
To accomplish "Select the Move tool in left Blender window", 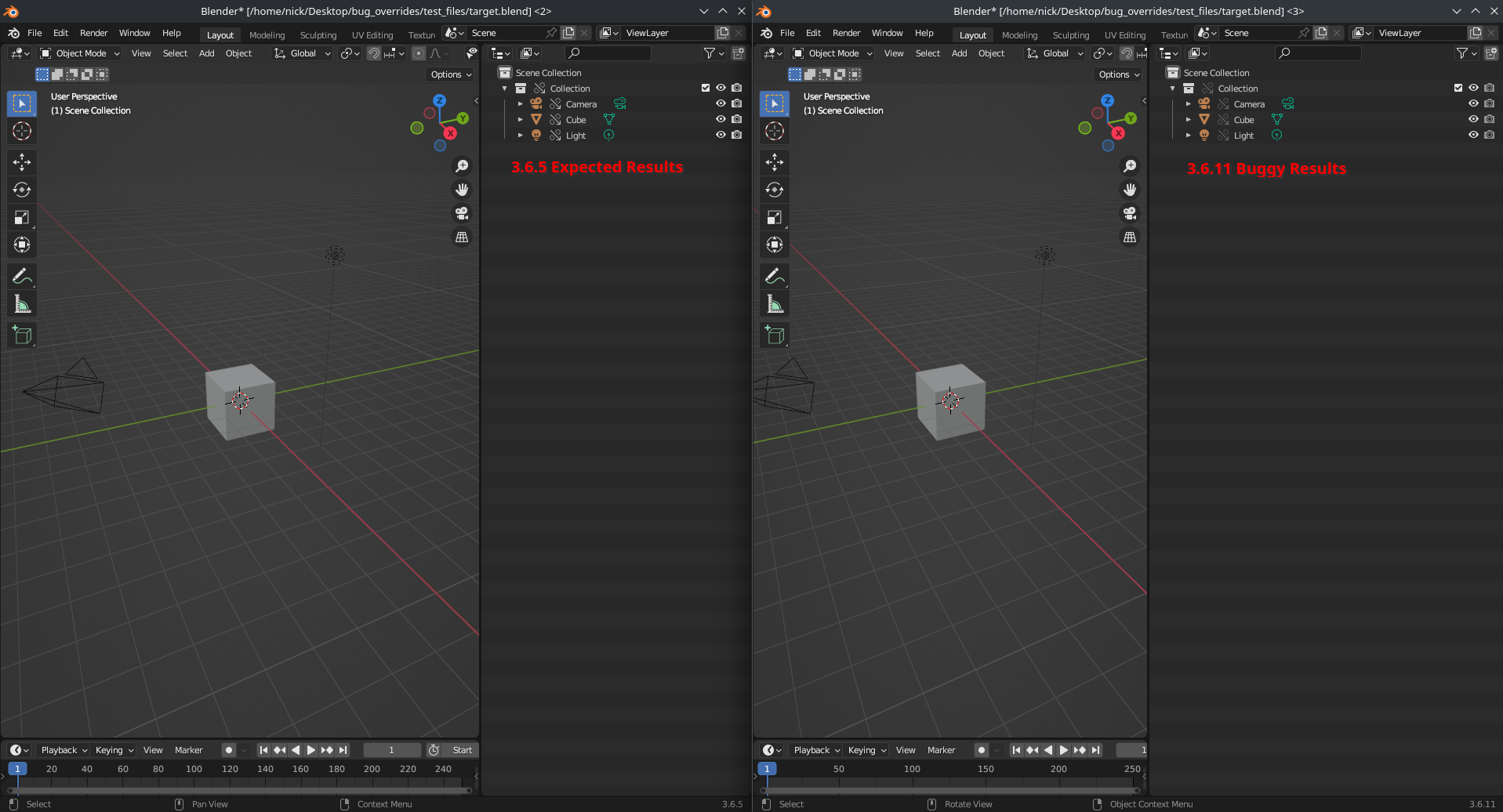I will coord(22,162).
